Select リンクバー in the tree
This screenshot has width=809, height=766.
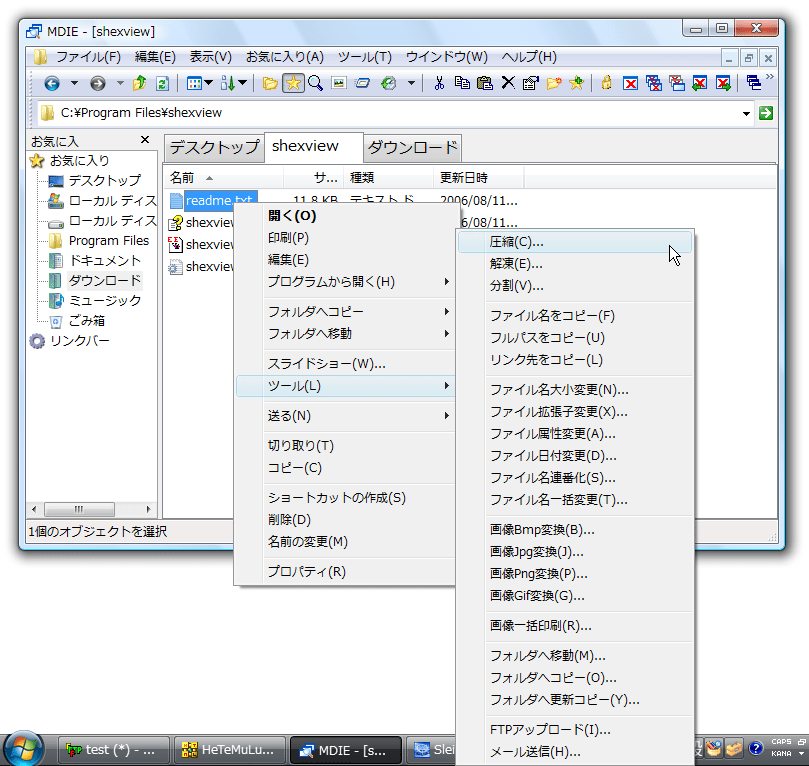pos(79,341)
